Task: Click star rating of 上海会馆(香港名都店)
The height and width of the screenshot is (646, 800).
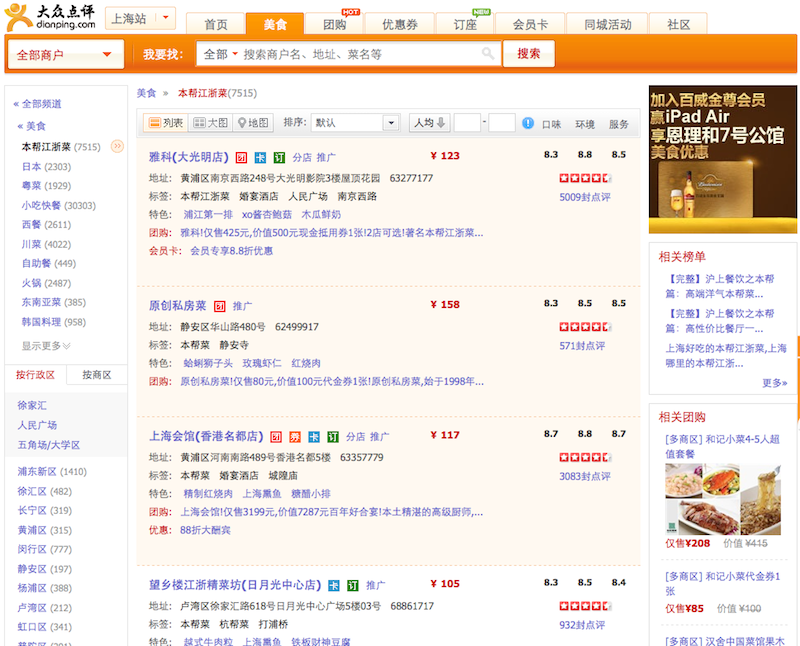Action: pyautogui.click(x=585, y=457)
